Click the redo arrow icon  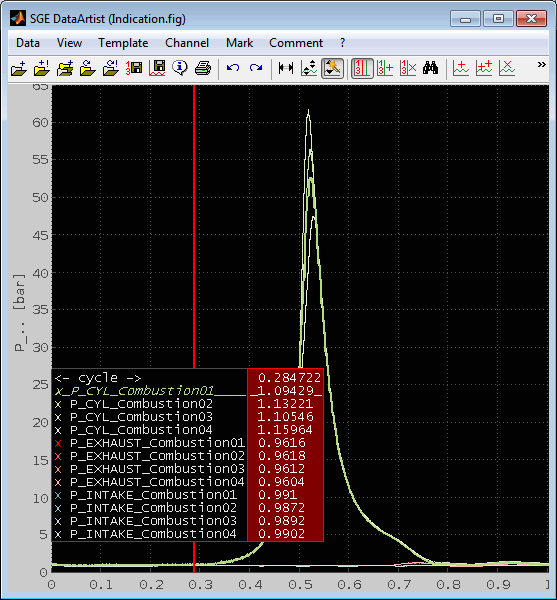pyautogui.click(x=256, y=68)
